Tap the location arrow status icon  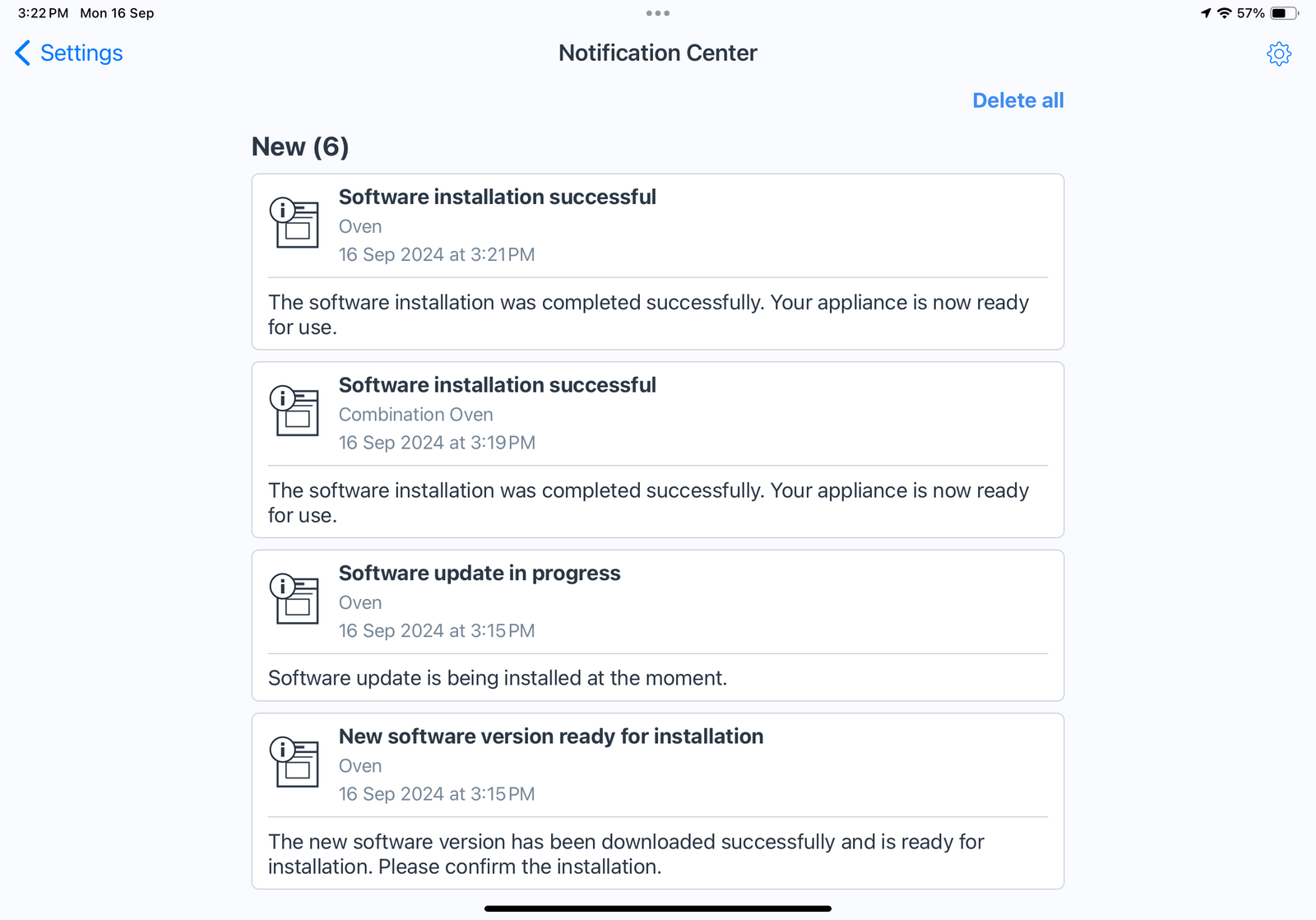1206,13
